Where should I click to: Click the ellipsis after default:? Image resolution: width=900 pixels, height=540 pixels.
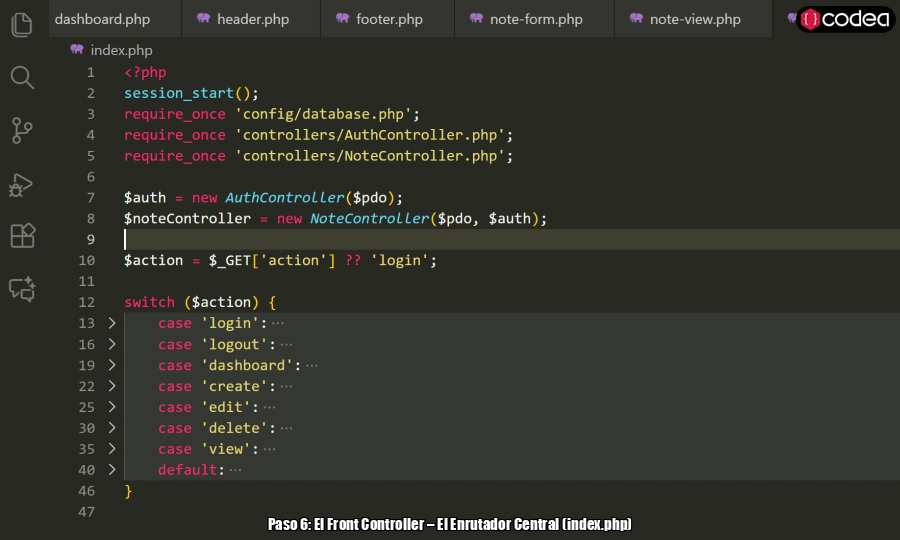(235, 469)
